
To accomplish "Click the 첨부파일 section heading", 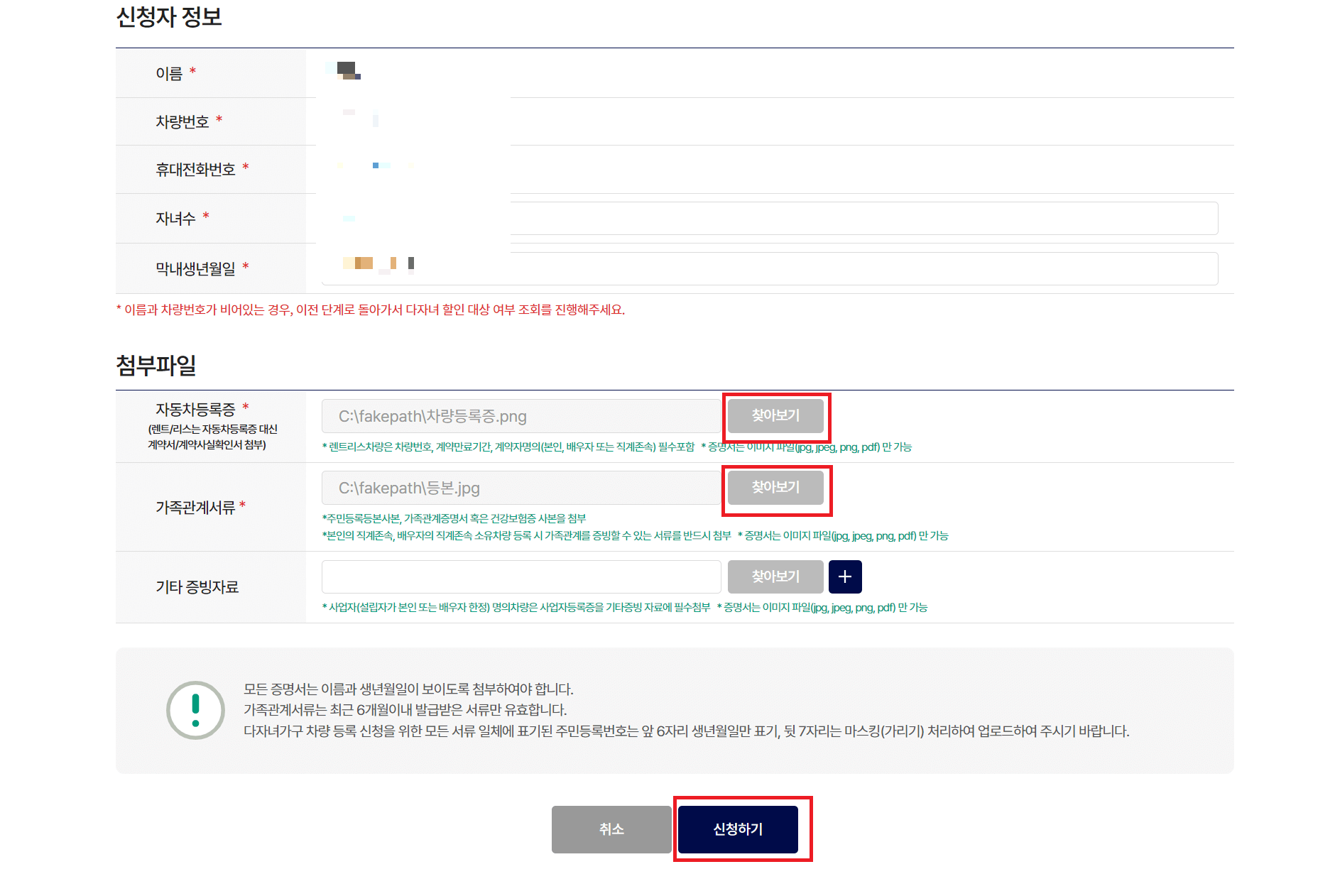I will (156, 365).
